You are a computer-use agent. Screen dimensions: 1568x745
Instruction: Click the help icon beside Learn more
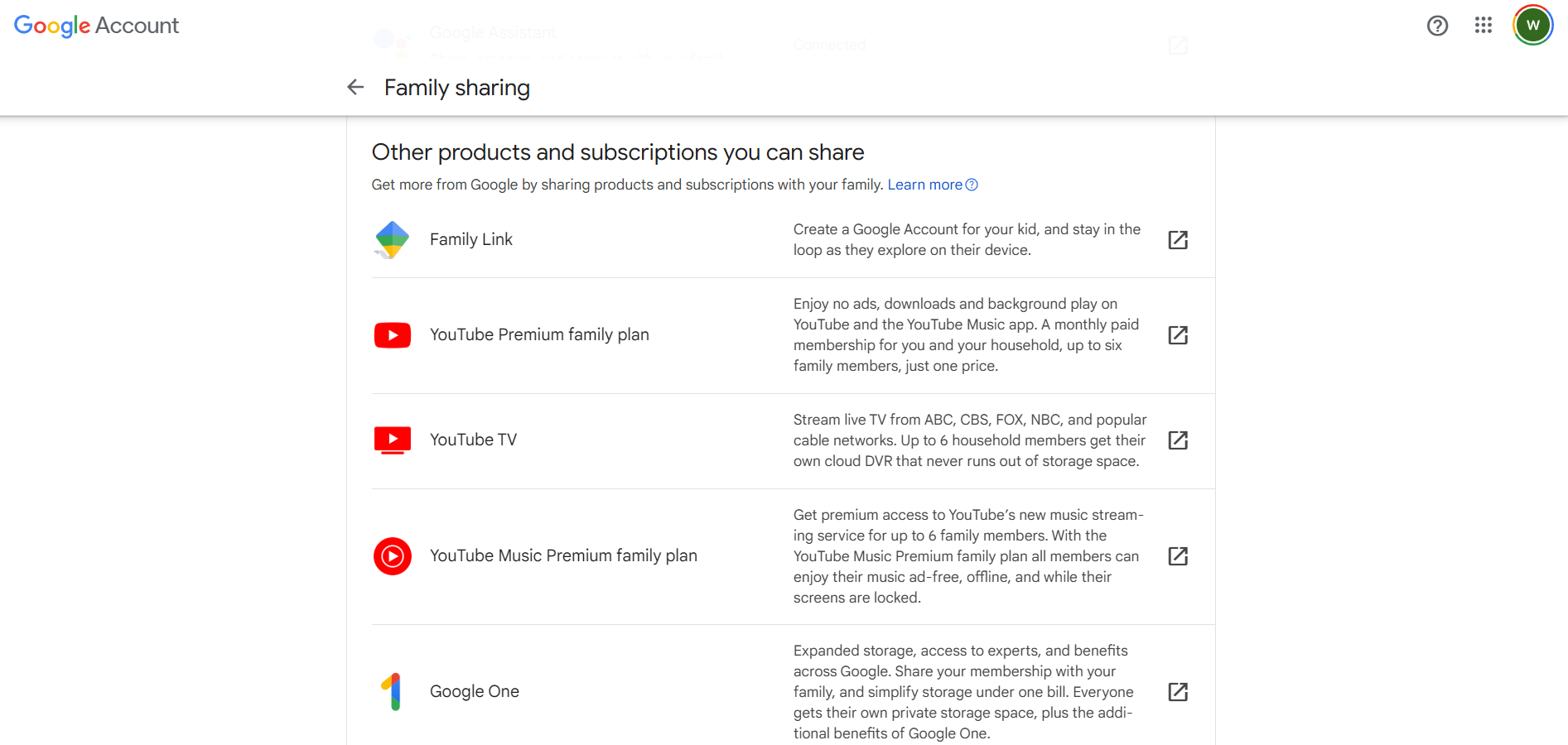[972, 185]
